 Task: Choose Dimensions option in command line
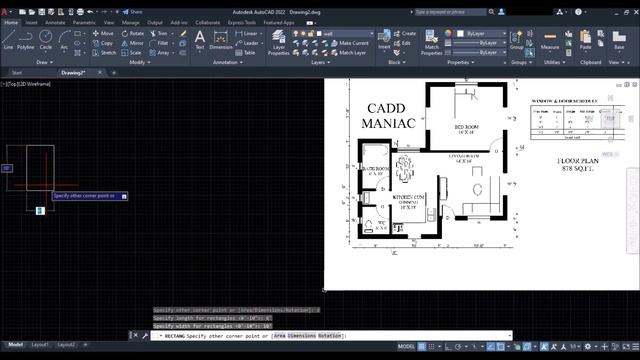[301, 336]
